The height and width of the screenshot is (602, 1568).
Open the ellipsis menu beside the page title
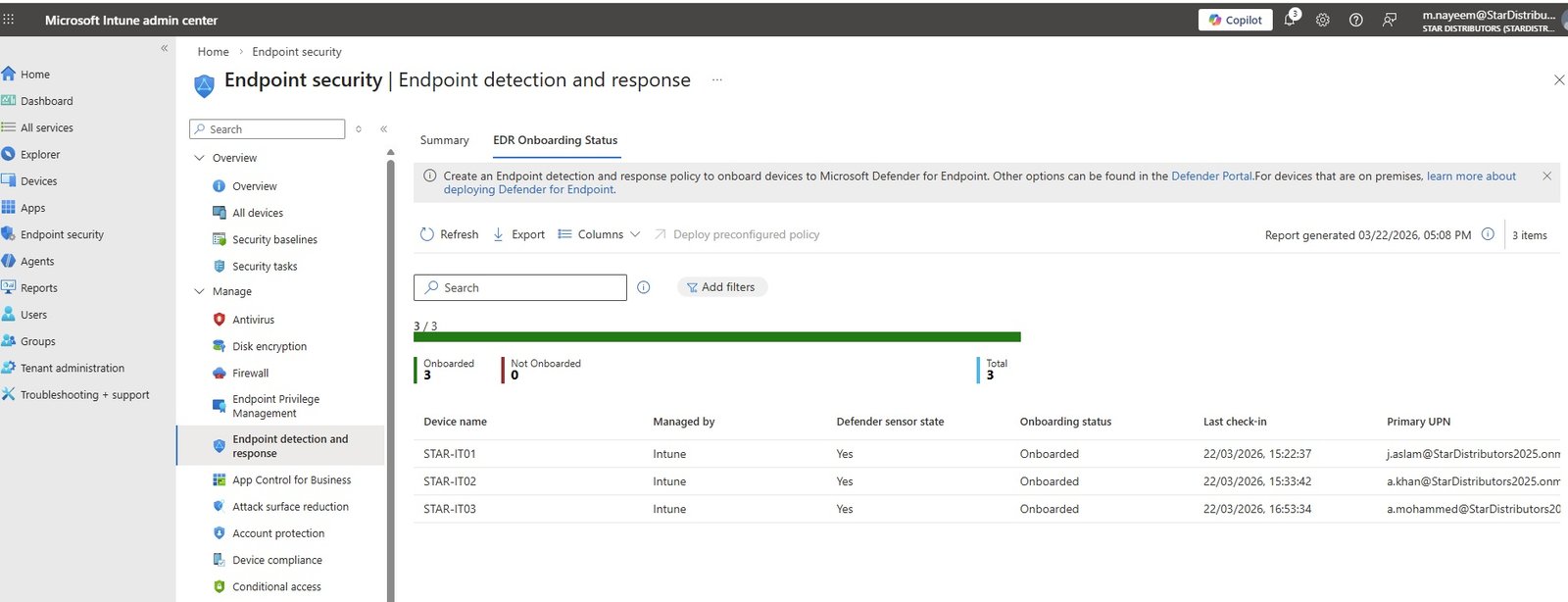pyautogui.click(x=717, y=80)
